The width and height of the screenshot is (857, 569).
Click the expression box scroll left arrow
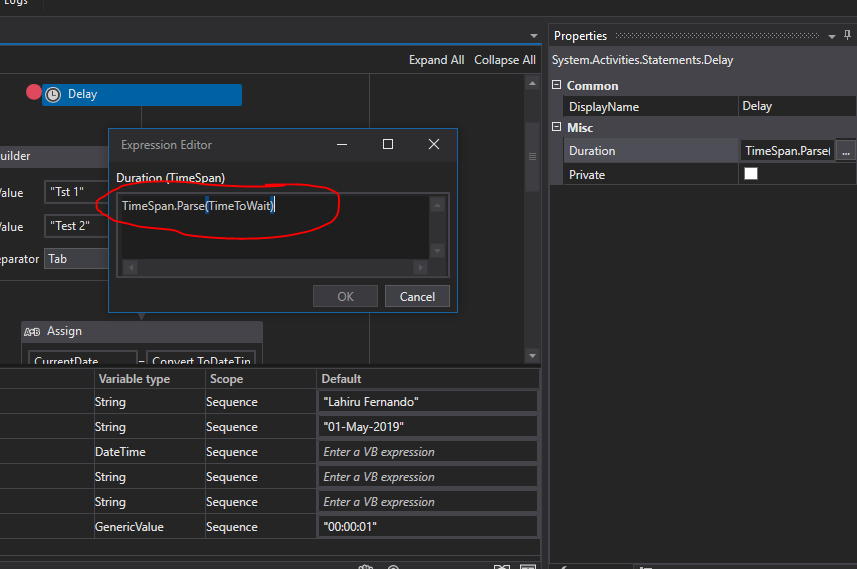click(131, 267)
